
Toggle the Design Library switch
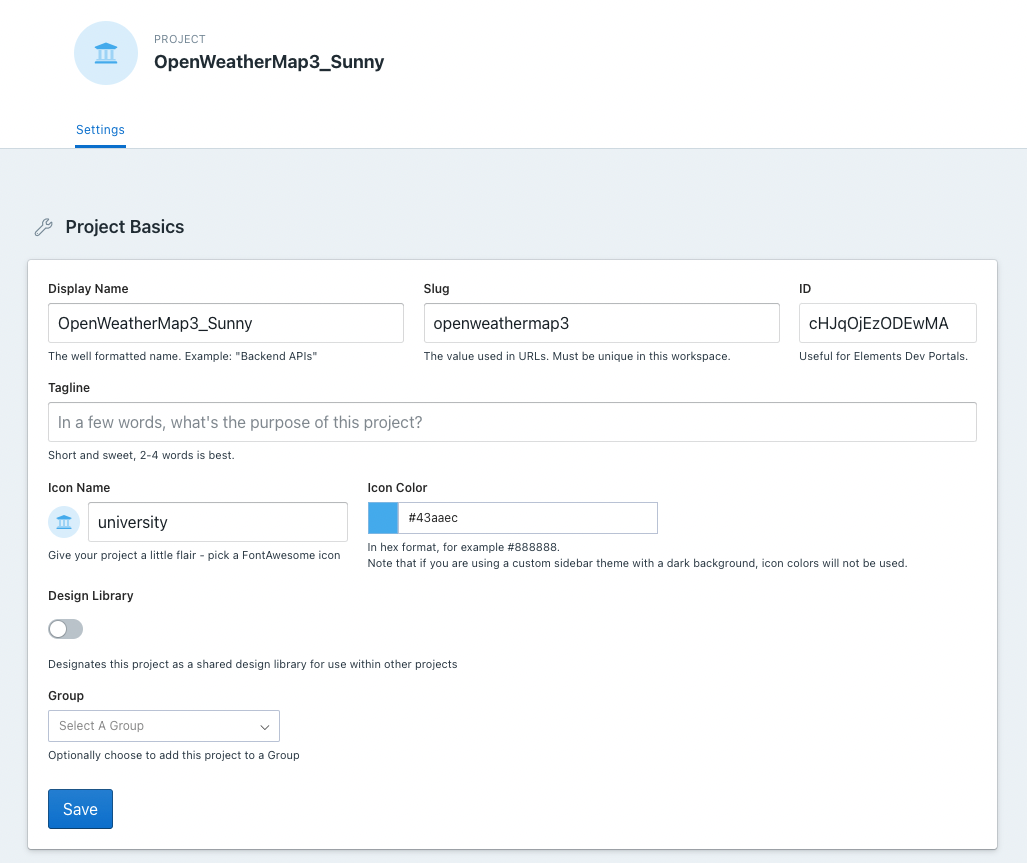point(65,629)
